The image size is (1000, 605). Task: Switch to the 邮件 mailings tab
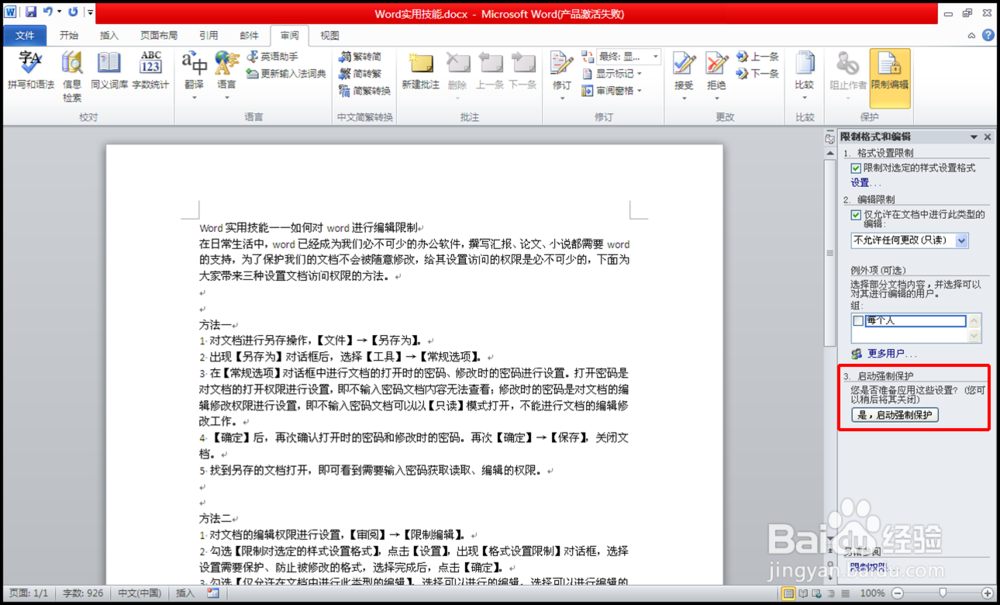tap(249, 36)
